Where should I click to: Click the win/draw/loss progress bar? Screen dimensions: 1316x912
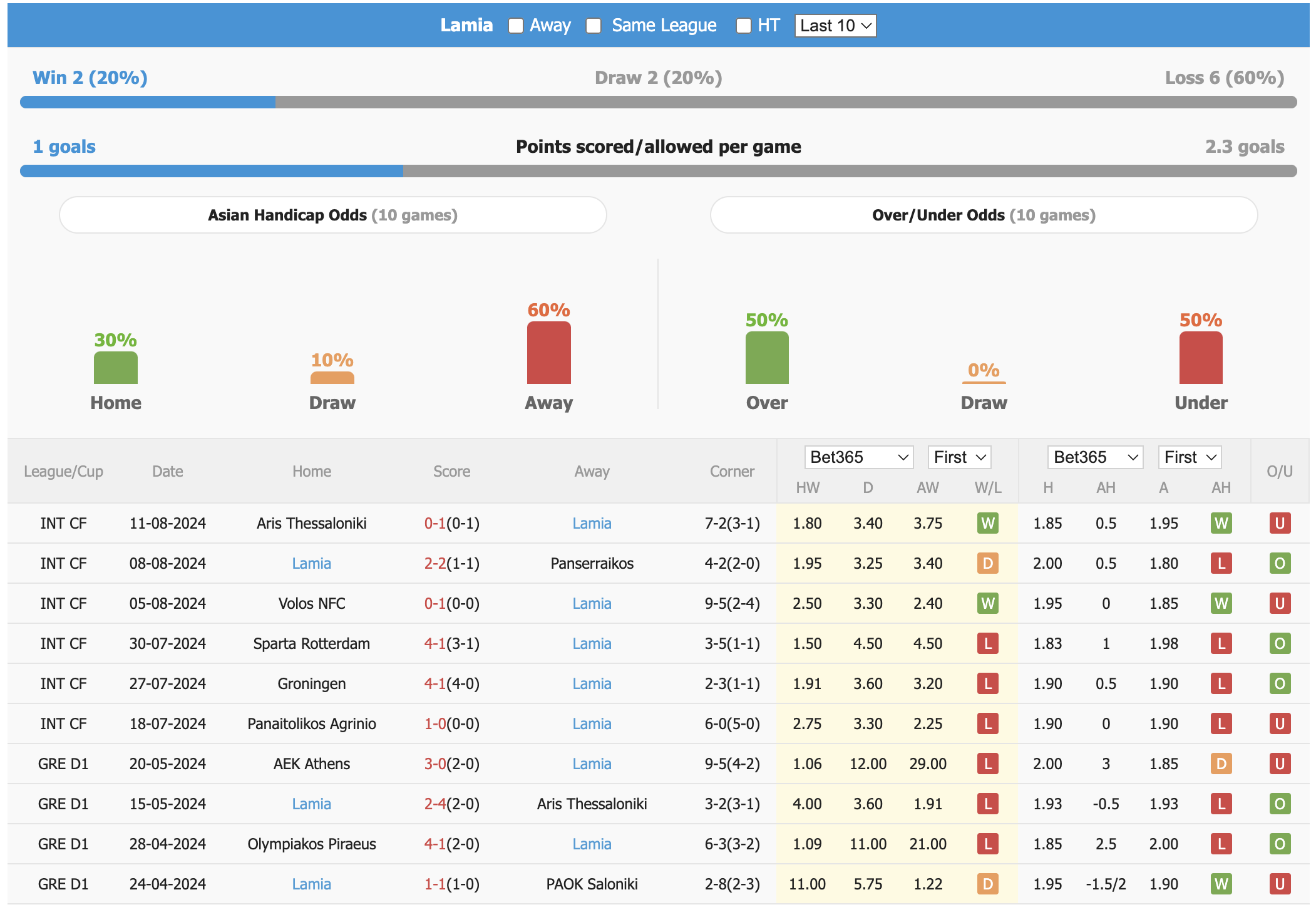(x=658, y=102)
